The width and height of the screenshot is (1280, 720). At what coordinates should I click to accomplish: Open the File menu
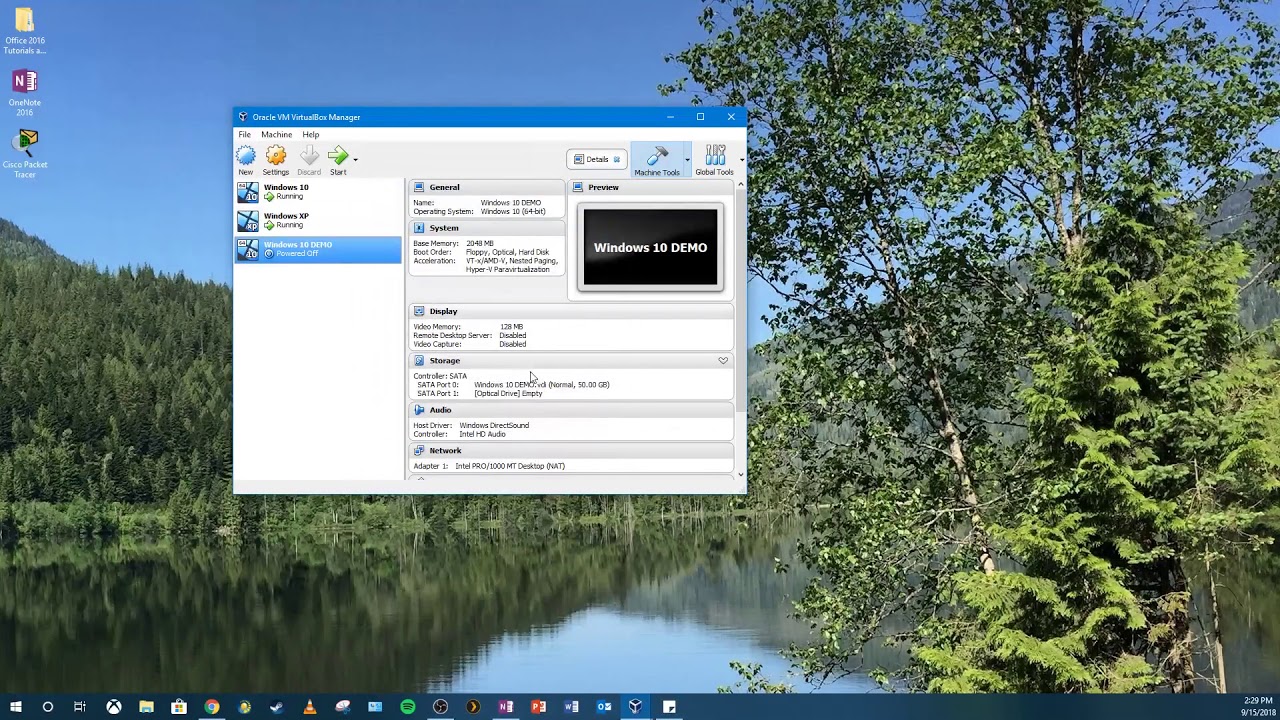(x=245, y=135)
